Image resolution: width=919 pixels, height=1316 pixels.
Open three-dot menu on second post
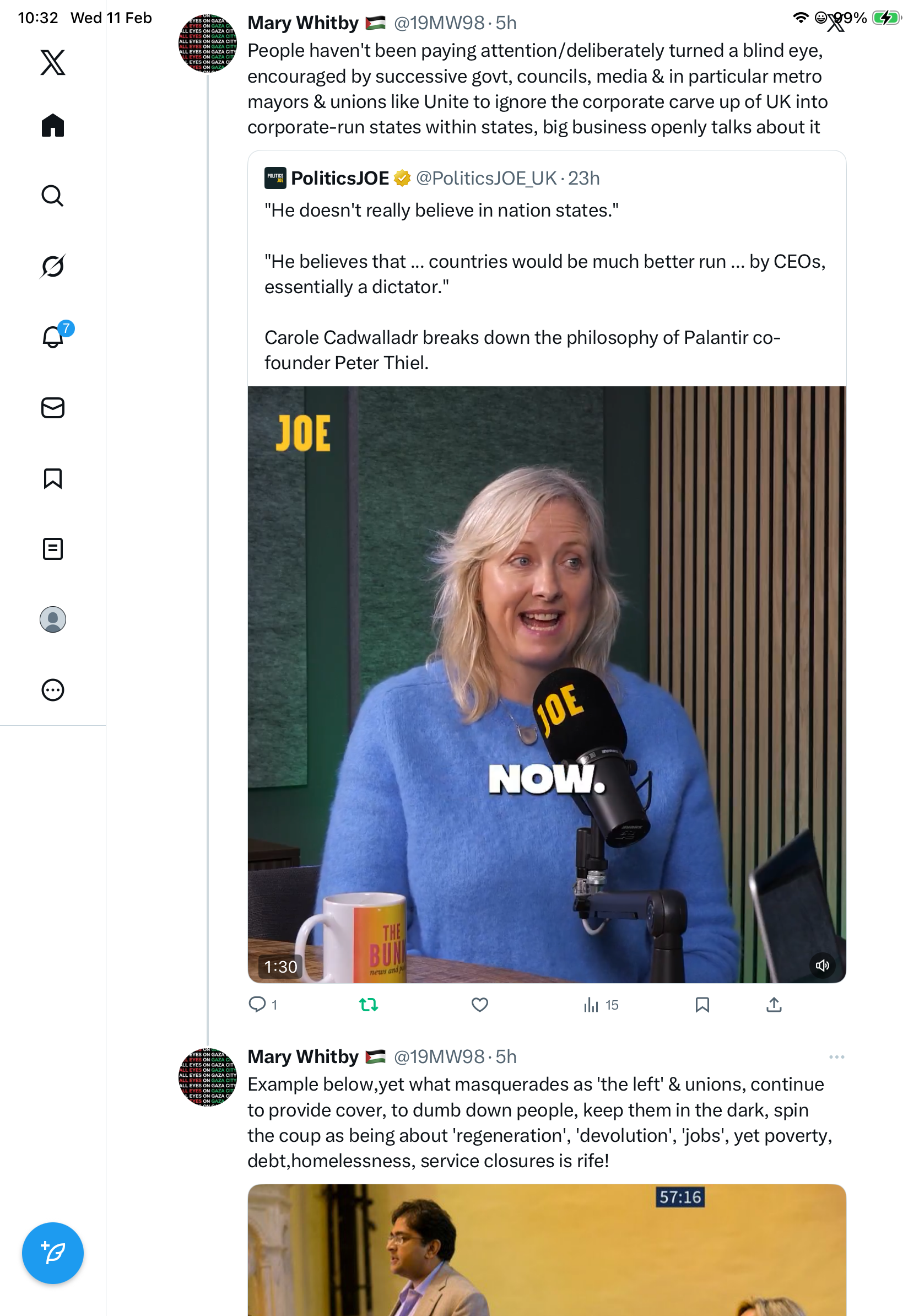point(836,1056)
